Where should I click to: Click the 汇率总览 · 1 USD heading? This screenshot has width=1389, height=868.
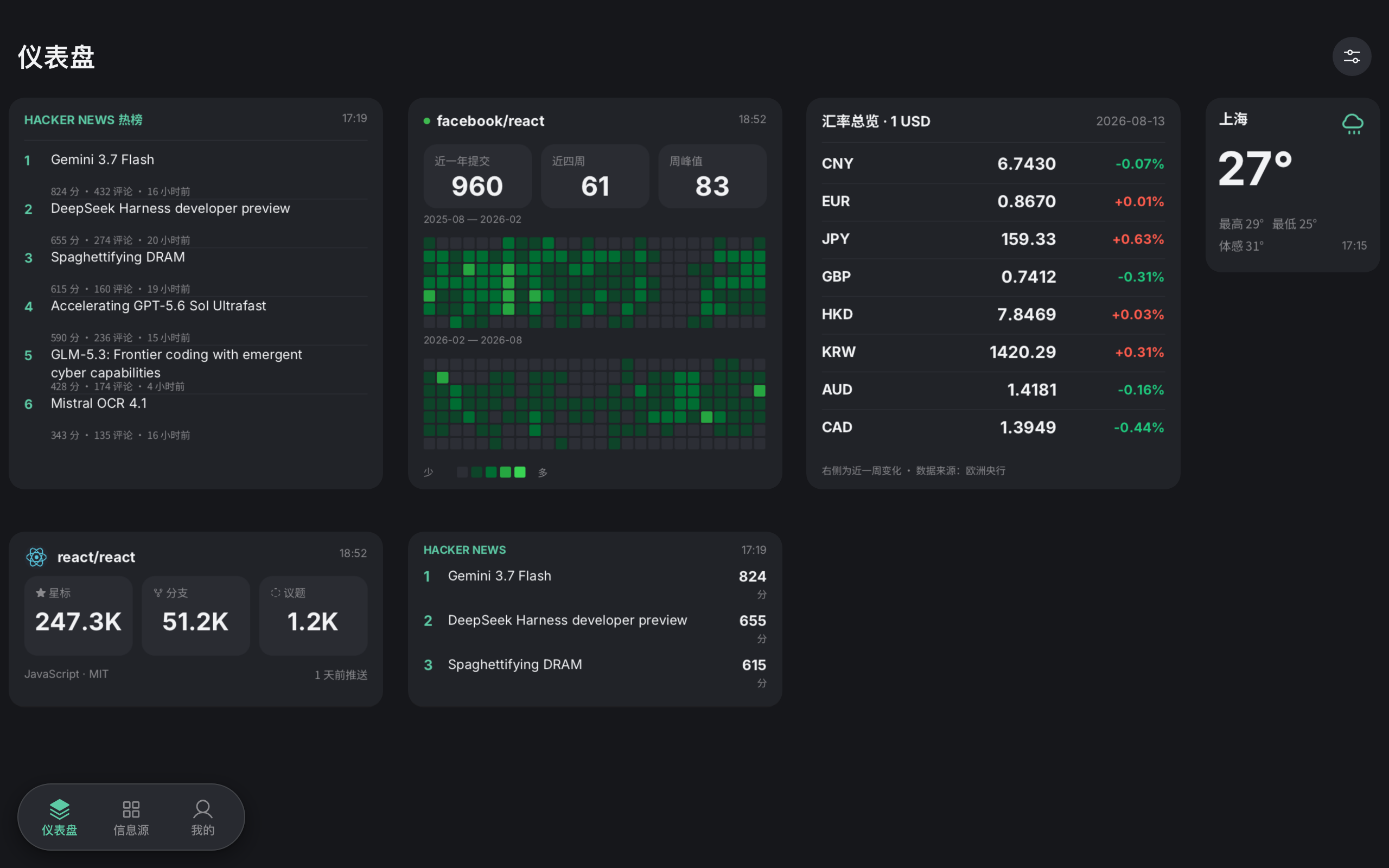(x=876, y=121)
